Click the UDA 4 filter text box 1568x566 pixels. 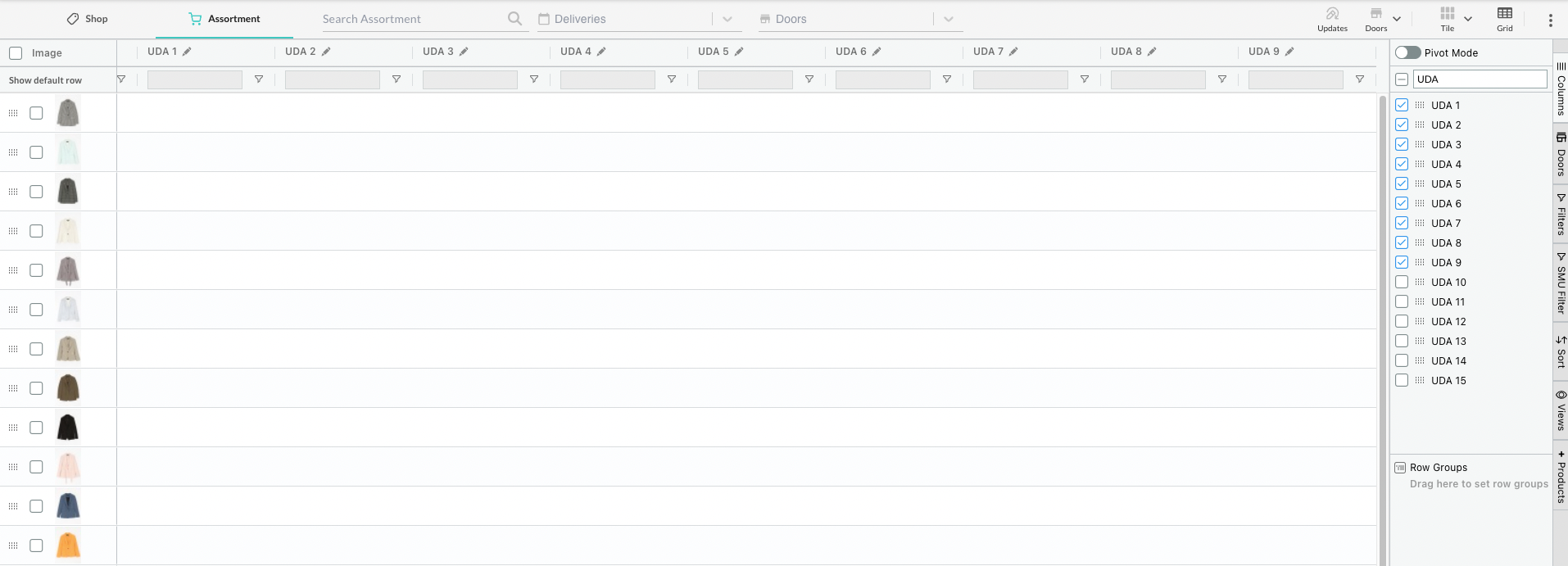click(608, 79)
